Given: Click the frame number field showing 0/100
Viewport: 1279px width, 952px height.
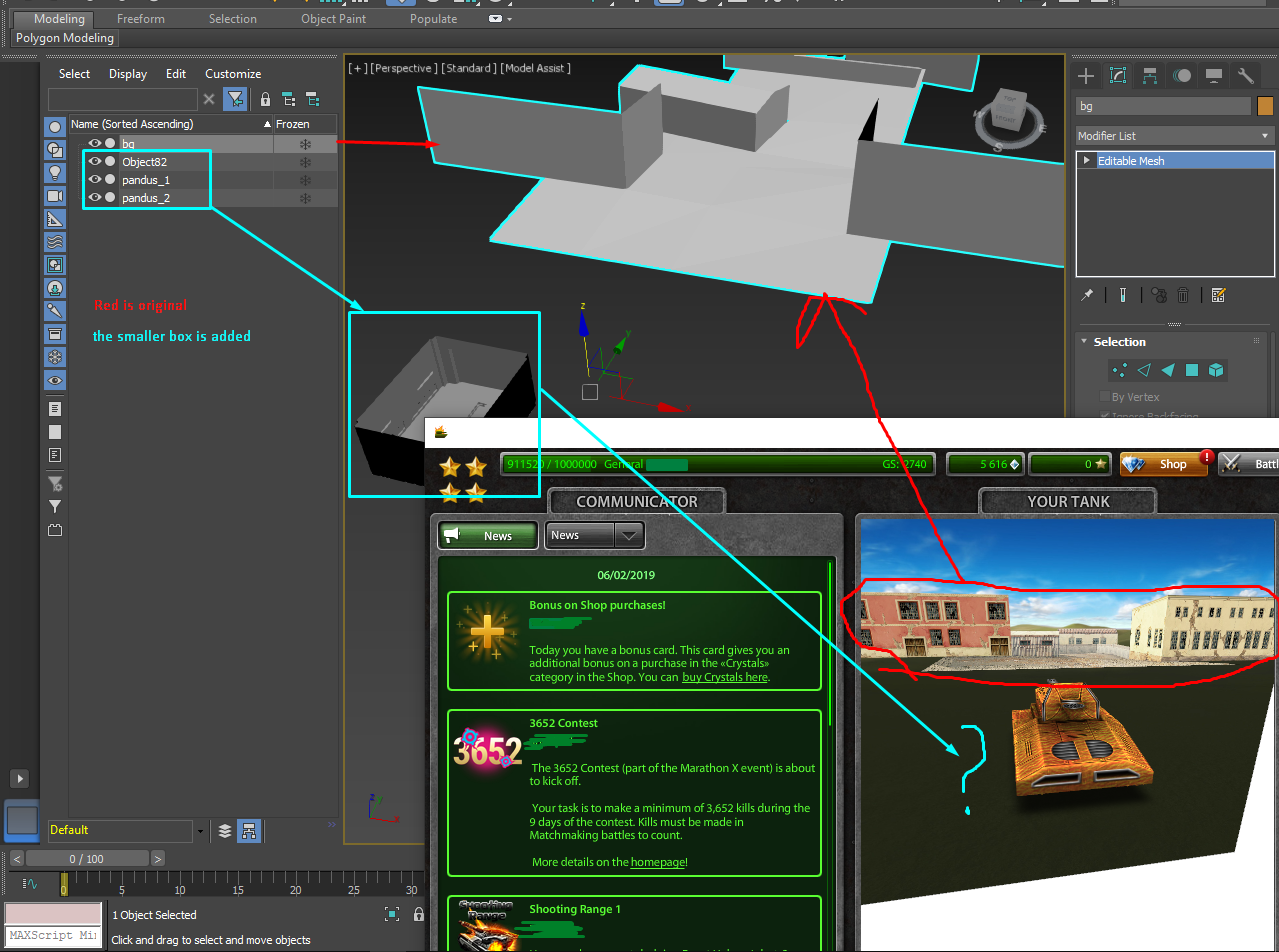Looking at the screenshot, I should [87, 858].
